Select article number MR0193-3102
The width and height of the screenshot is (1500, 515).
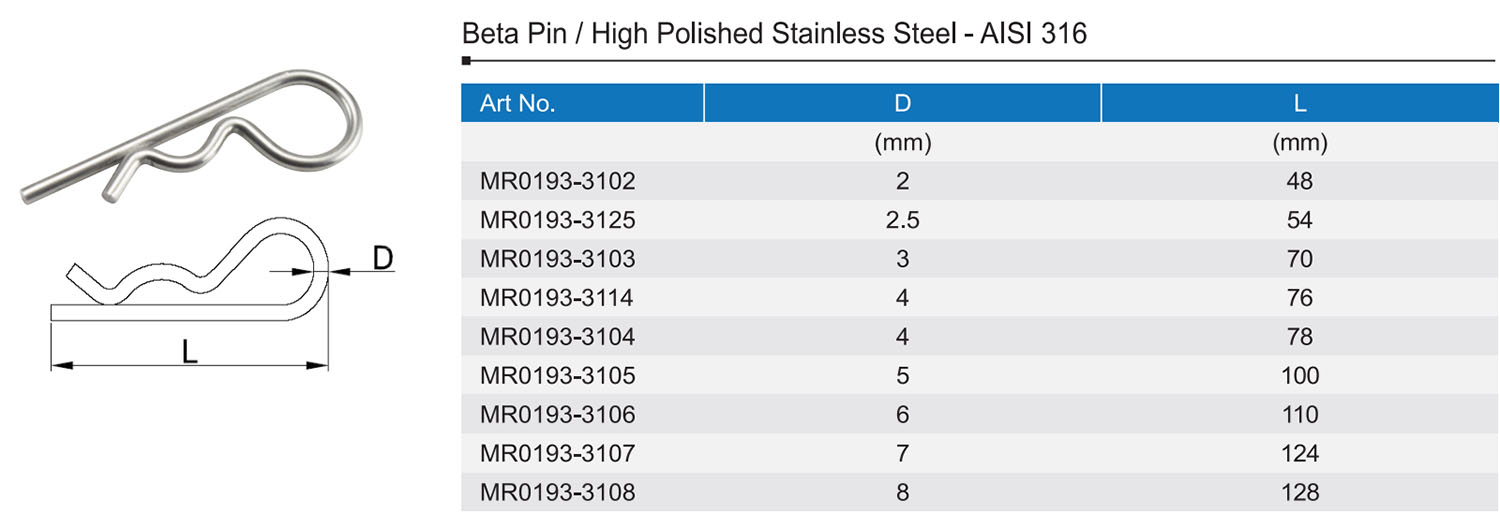click(557, 182)
